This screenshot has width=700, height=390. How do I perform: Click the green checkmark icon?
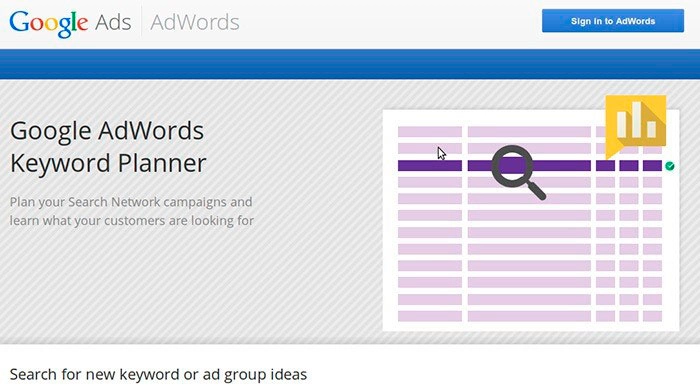pyautogui.click(x=670, y=166)
